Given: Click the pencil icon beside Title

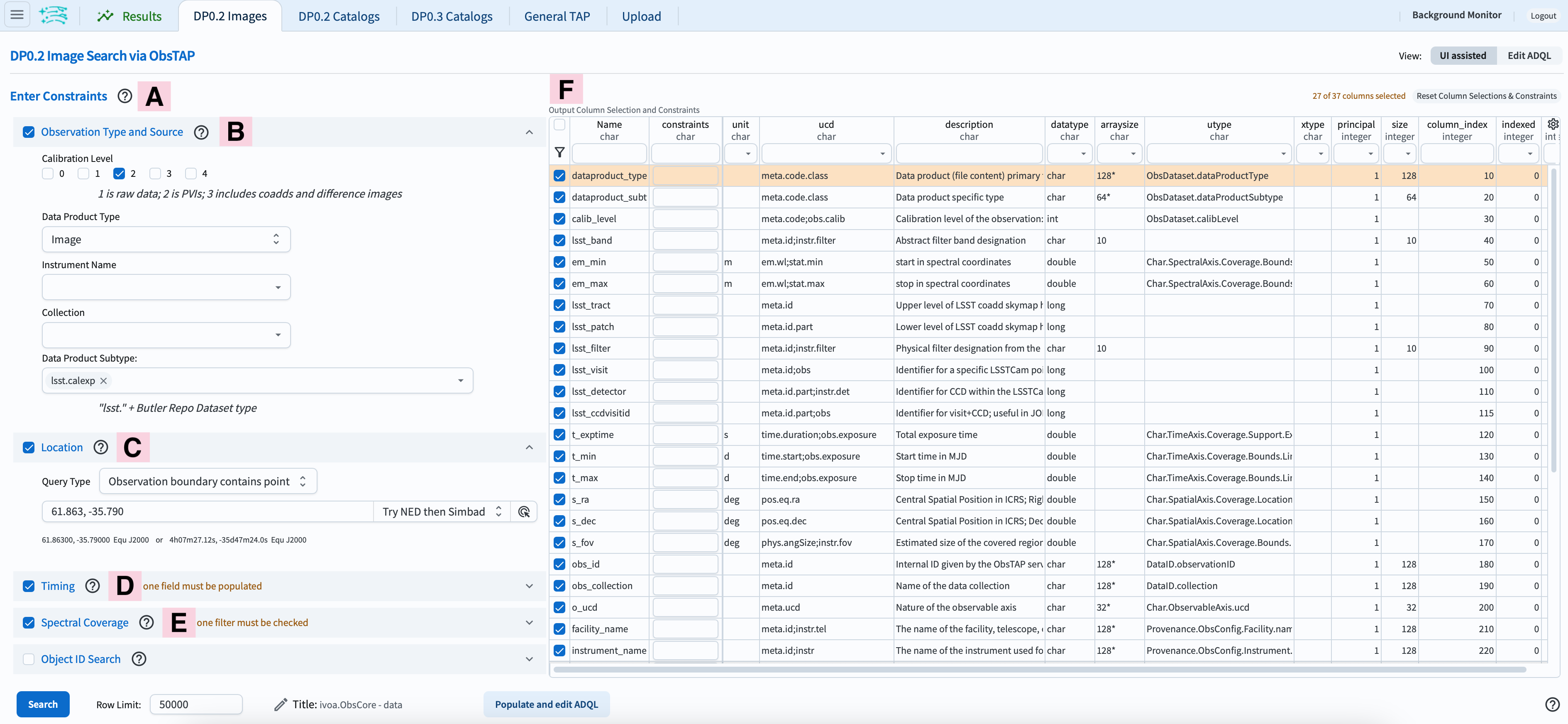Looking at the screenshot, I should [x=280, y=704].
